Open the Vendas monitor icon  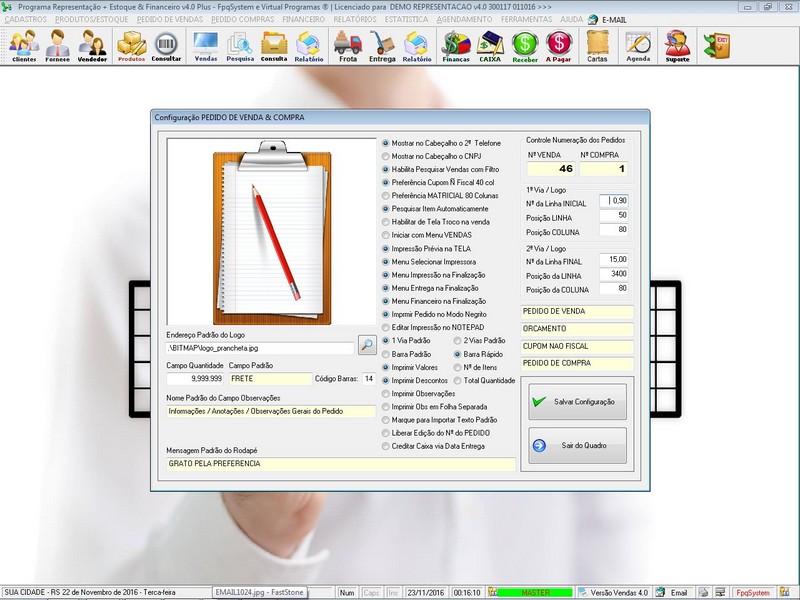click(x=206, y=46)
